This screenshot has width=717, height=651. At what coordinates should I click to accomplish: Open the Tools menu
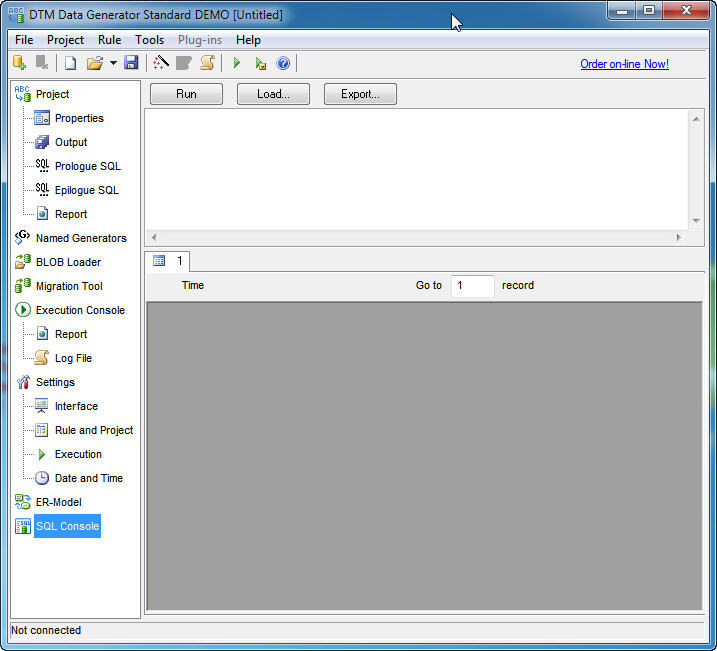pyautogui.click(x=150, y=40)
